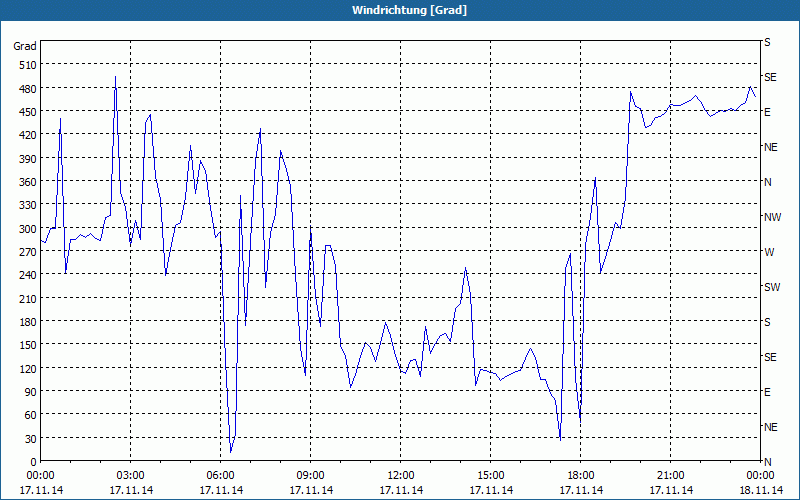
Task: Select the "60" left axis value
Action: 31,415
